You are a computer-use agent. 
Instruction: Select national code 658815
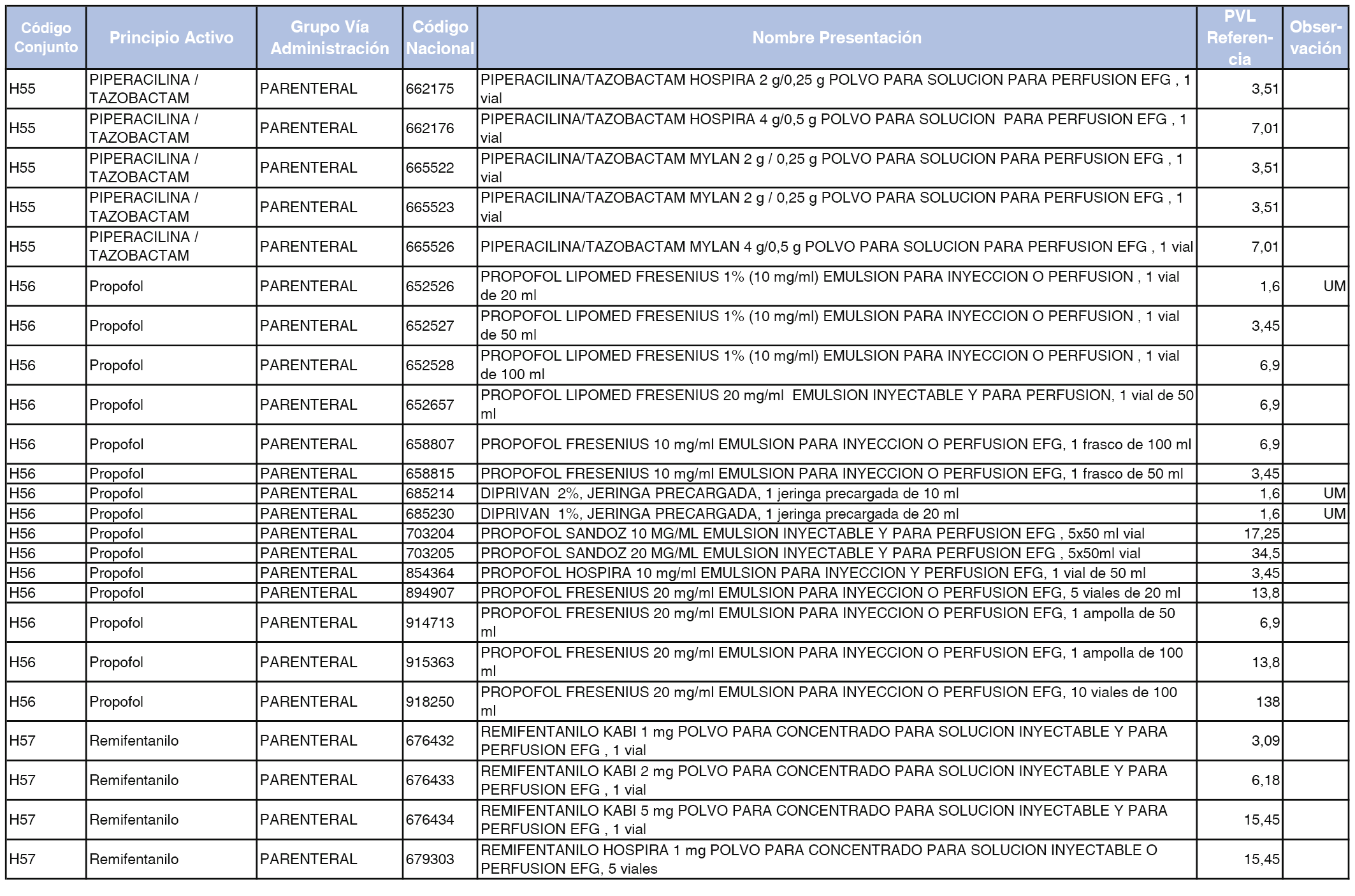click(430, 473)
